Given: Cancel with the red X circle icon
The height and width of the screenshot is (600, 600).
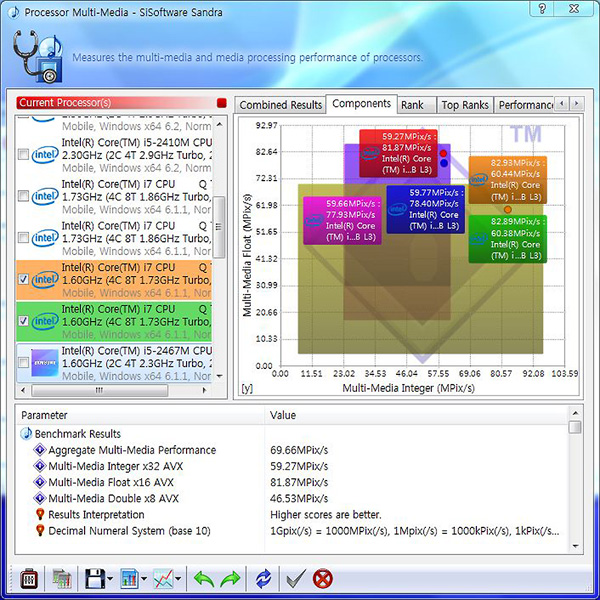Looking at the screenshot, I should pyautogui.click(x=323, y=579).
